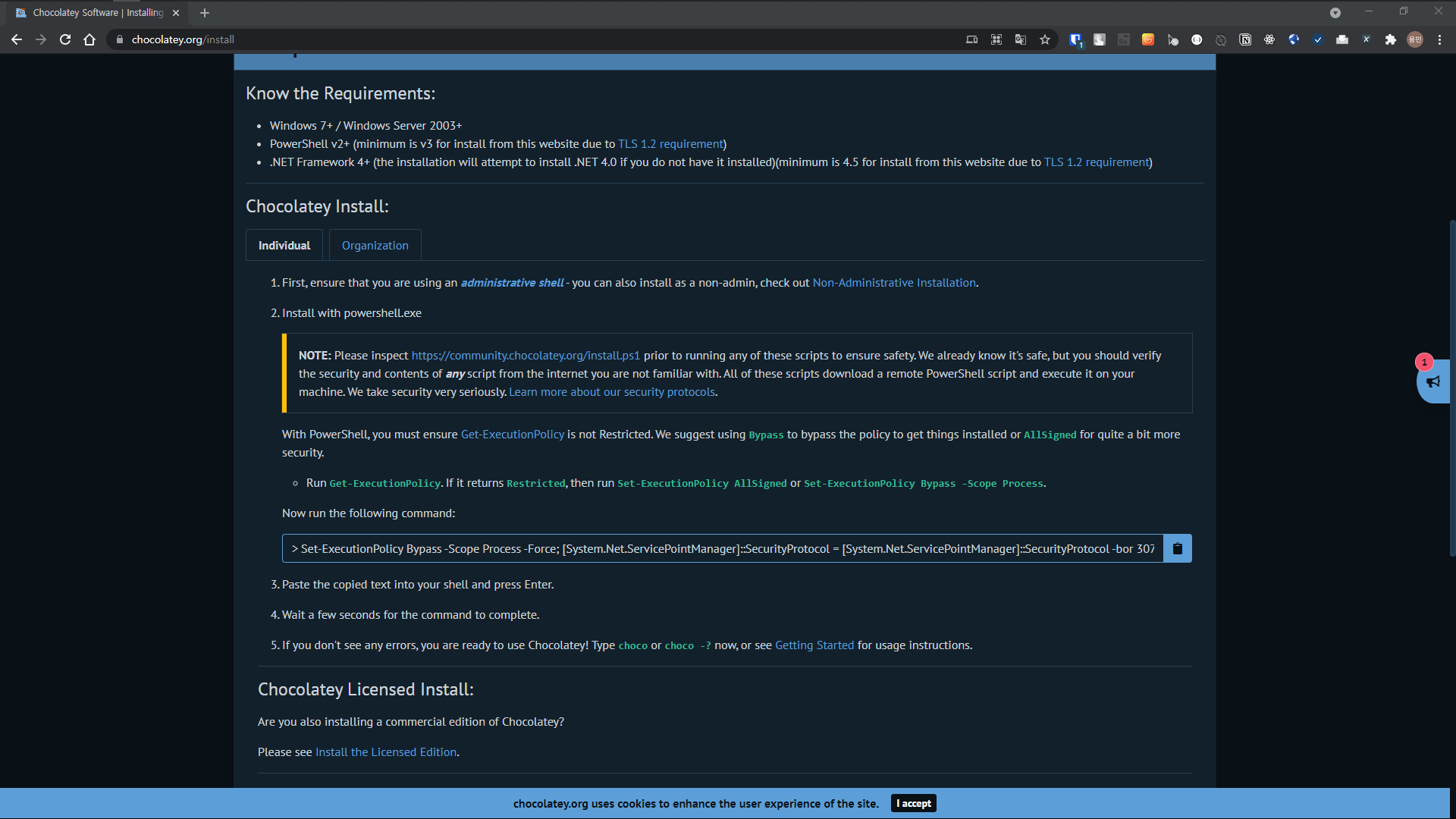Open Install the Licensed Edition link
1456x819 pixels.
tap(386, 752)
